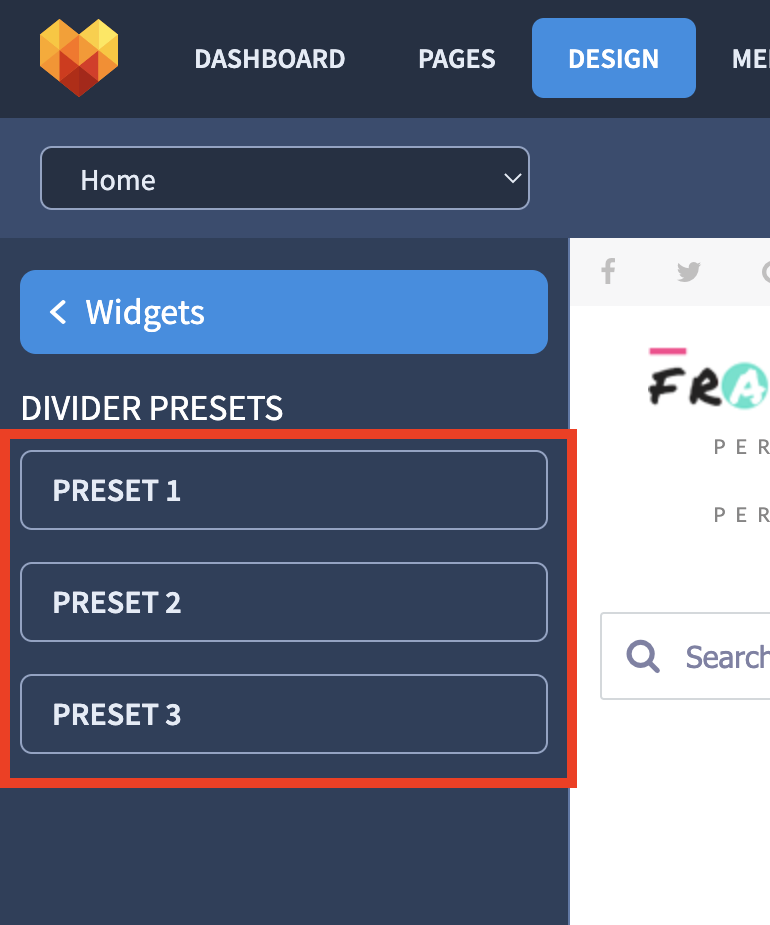The image size is (770, 925).
Task: Click the Home dropdown chevron arrow
Action: point(512,178)
